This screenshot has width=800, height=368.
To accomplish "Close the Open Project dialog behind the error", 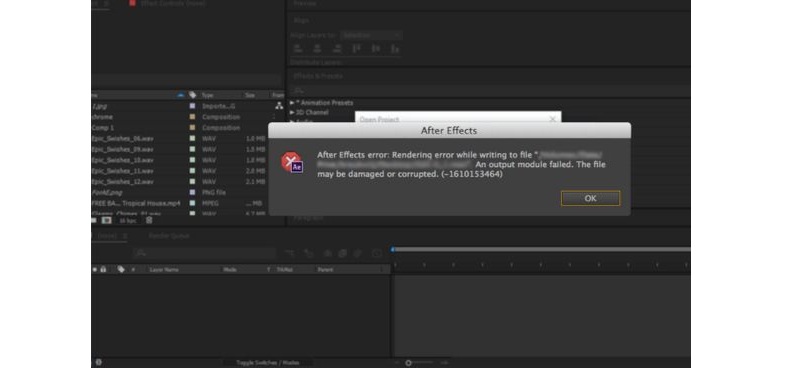I will tap(552, 119).
